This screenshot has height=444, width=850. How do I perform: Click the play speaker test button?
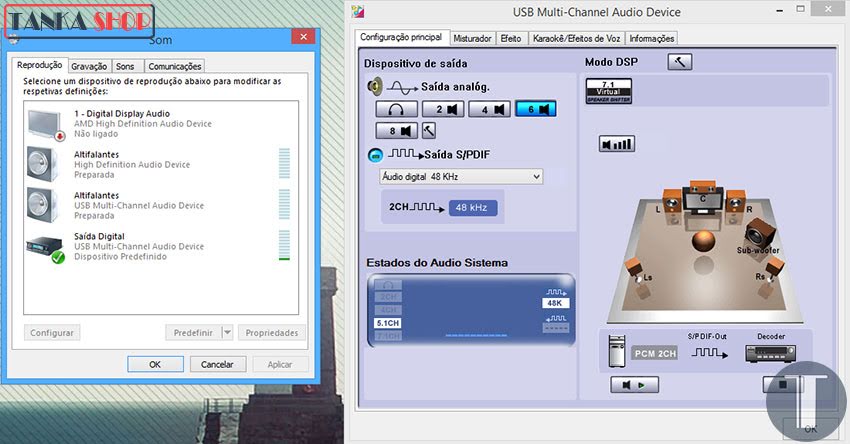(635, 385)
